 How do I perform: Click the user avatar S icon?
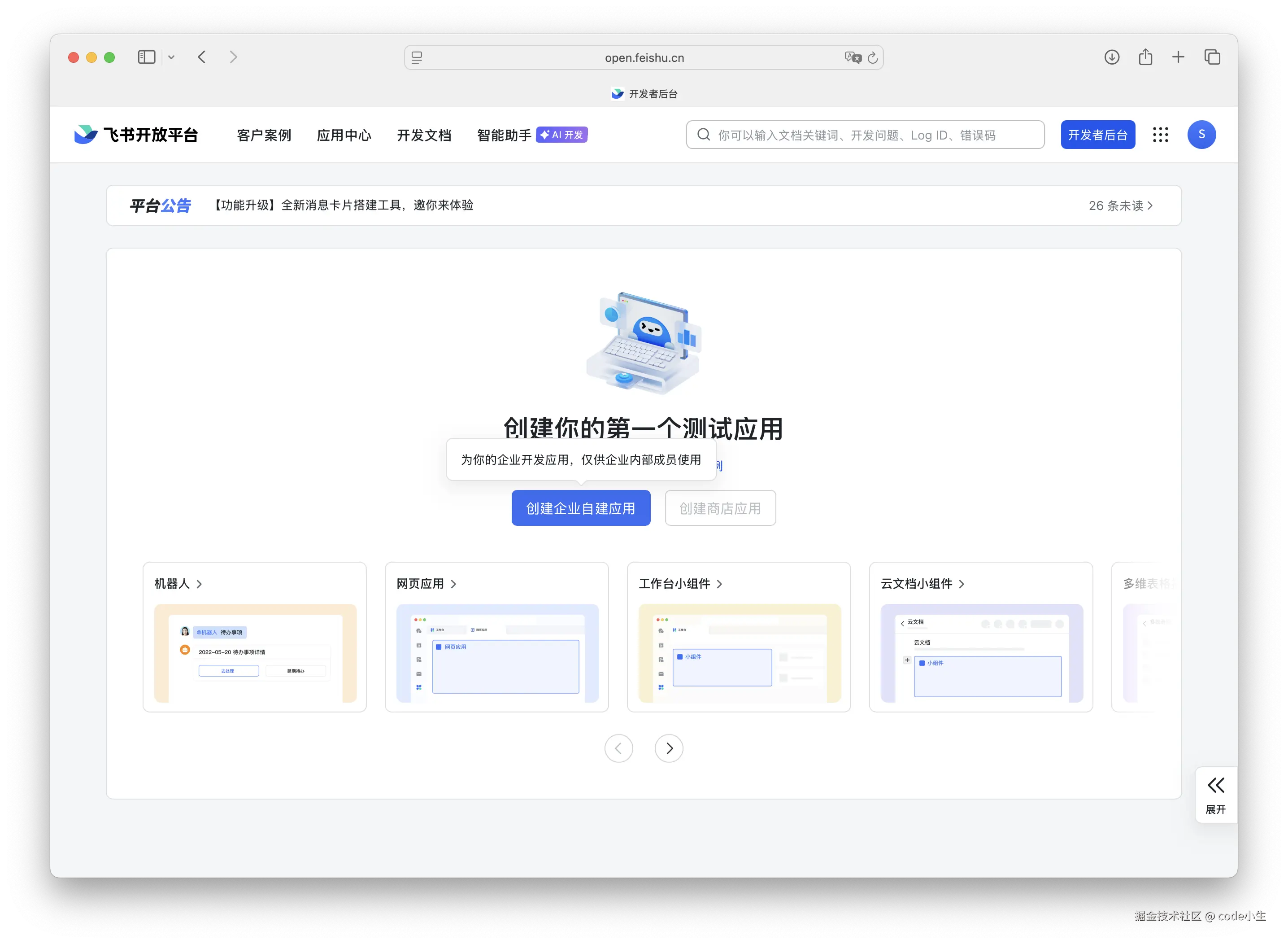click(x=1201, y=135)
